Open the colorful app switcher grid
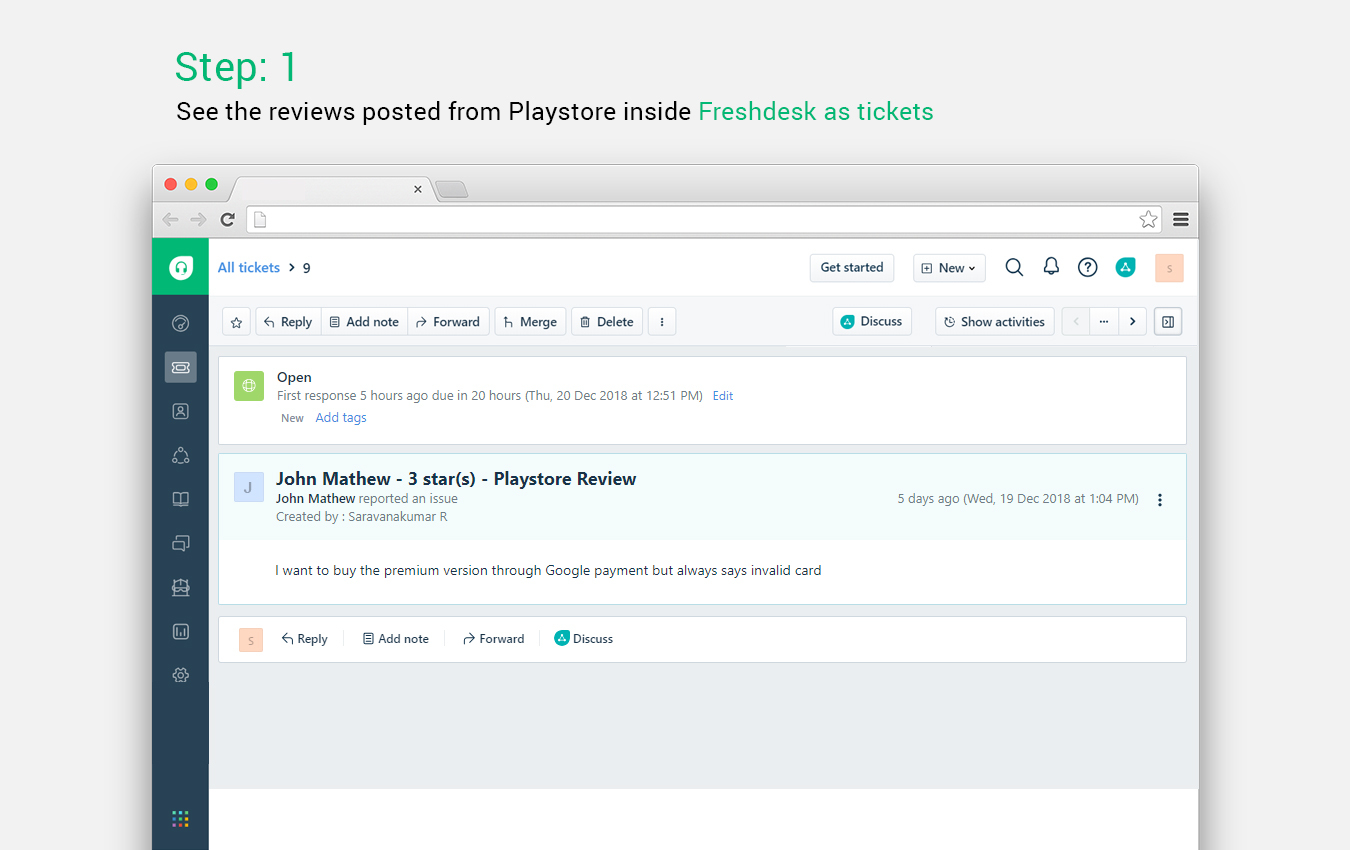Viewport: 1350px width, 850px height. pyautogui.click(x=180, y=818)
